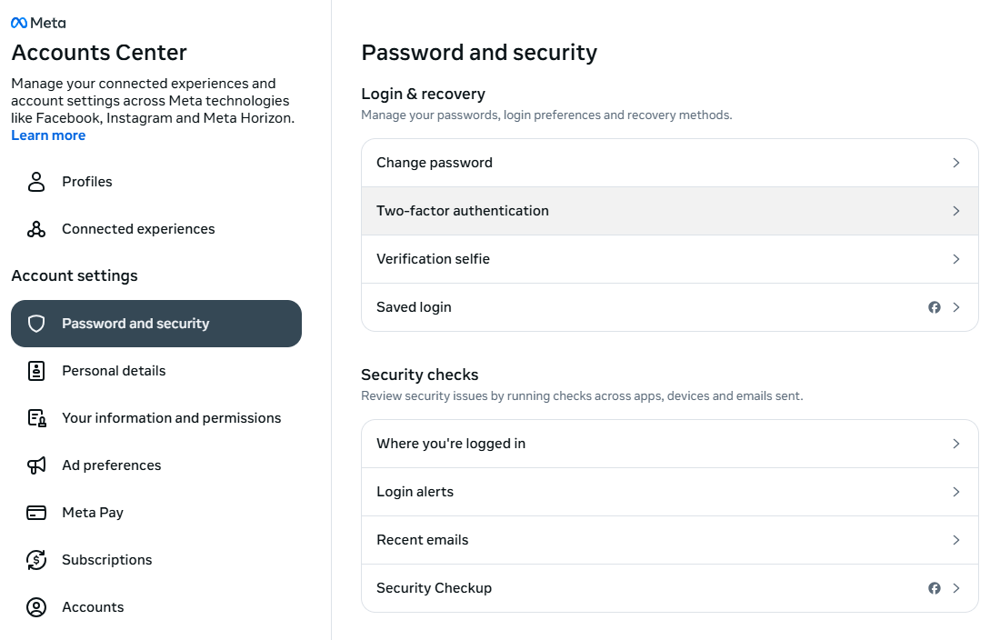Click the shield icon for Password and security

pyautogui.click(x=37, y=323)
